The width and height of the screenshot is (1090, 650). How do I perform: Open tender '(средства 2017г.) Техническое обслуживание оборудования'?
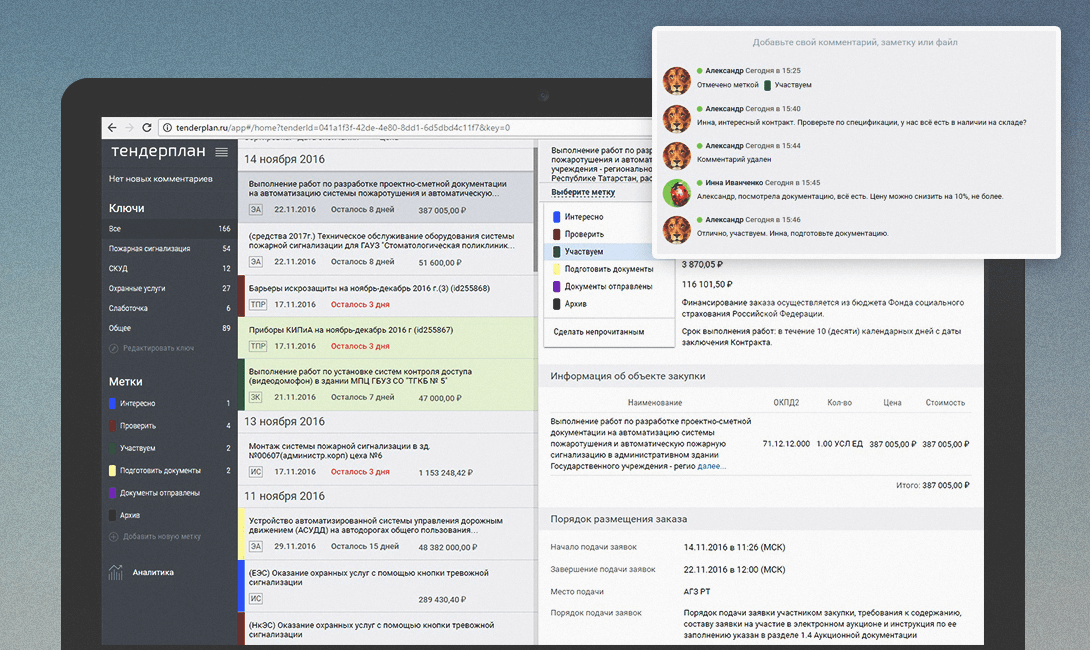coord(388,249)
